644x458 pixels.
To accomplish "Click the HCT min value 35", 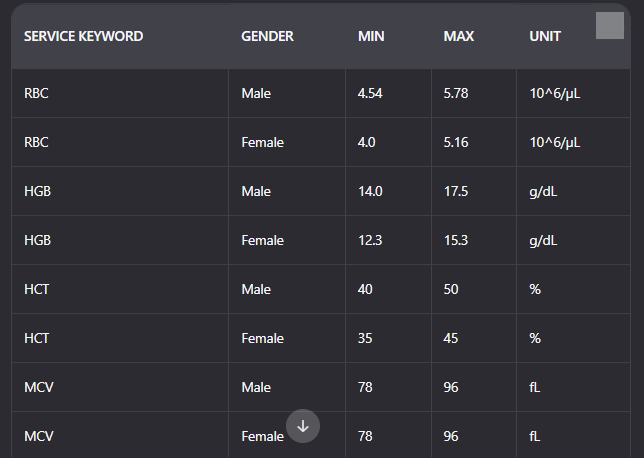I will [365, 338].
